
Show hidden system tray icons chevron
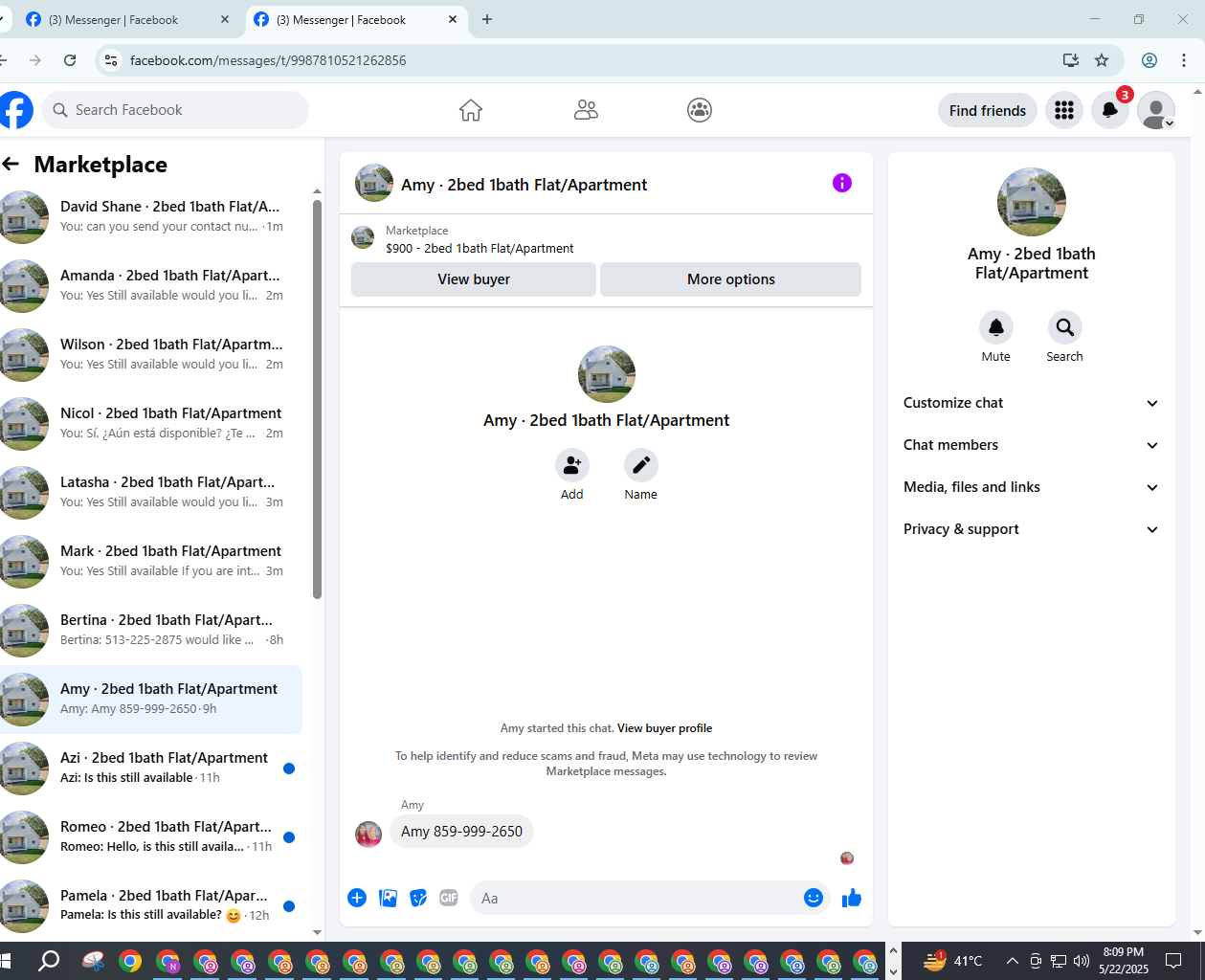1012,961
